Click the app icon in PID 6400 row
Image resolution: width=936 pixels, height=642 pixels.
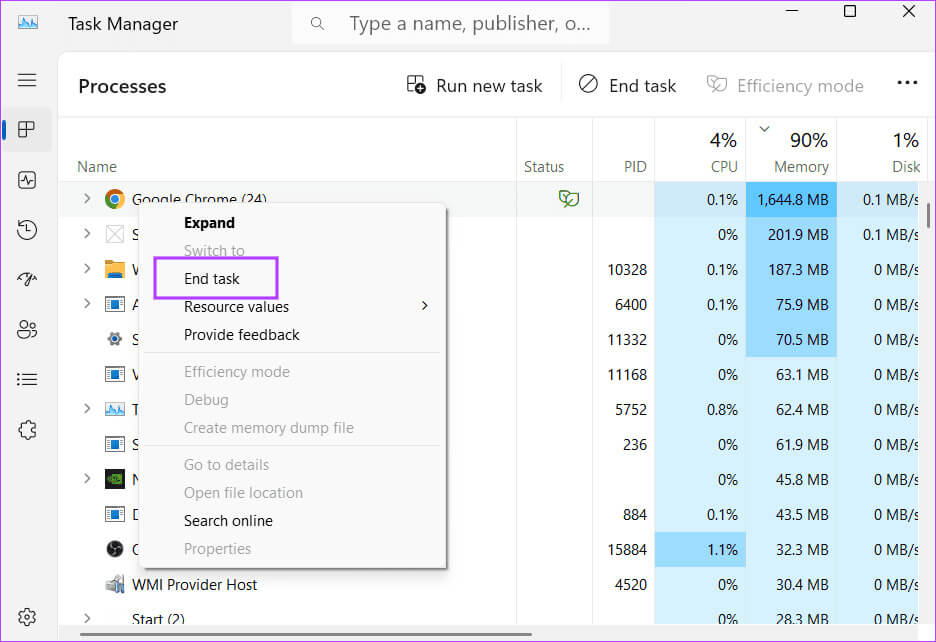pyautogui.click(x=115, y=305)
